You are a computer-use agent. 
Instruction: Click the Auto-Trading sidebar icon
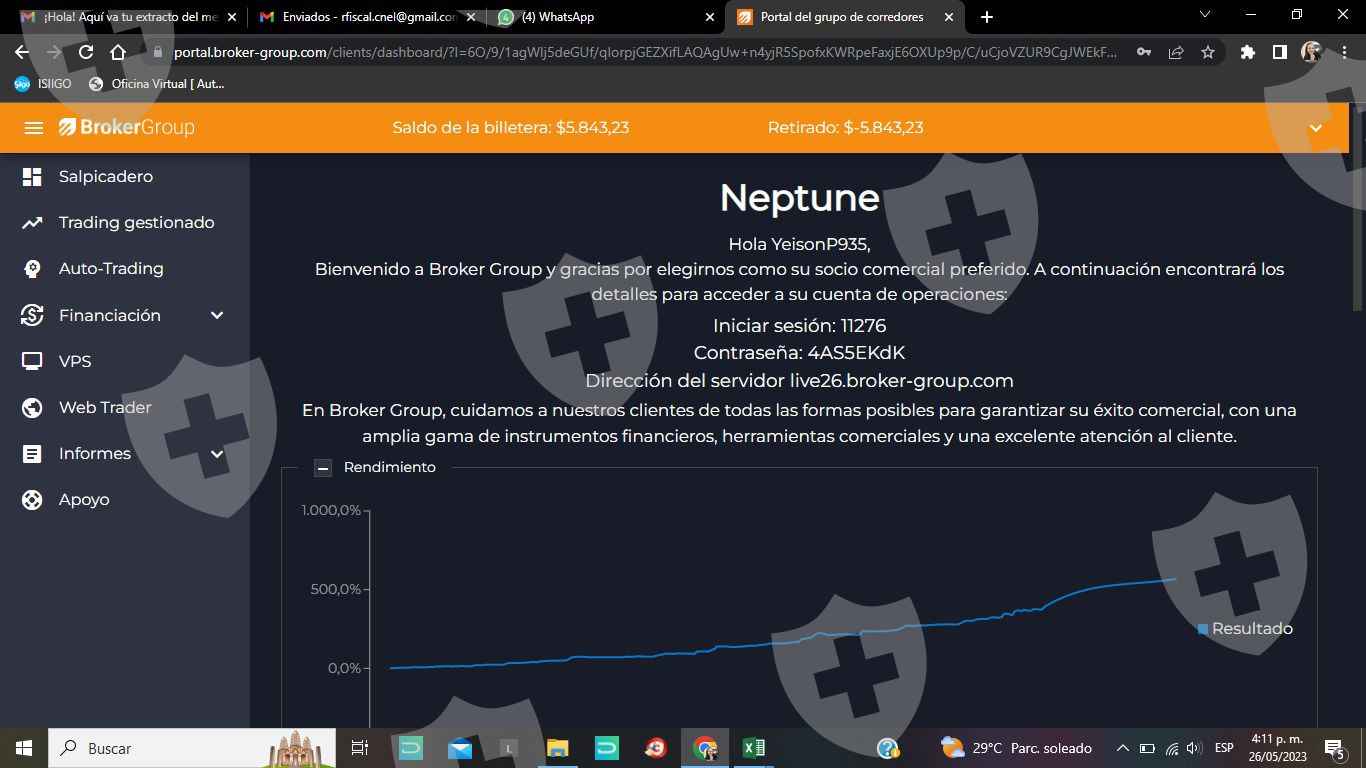click(x=32, y=269)
